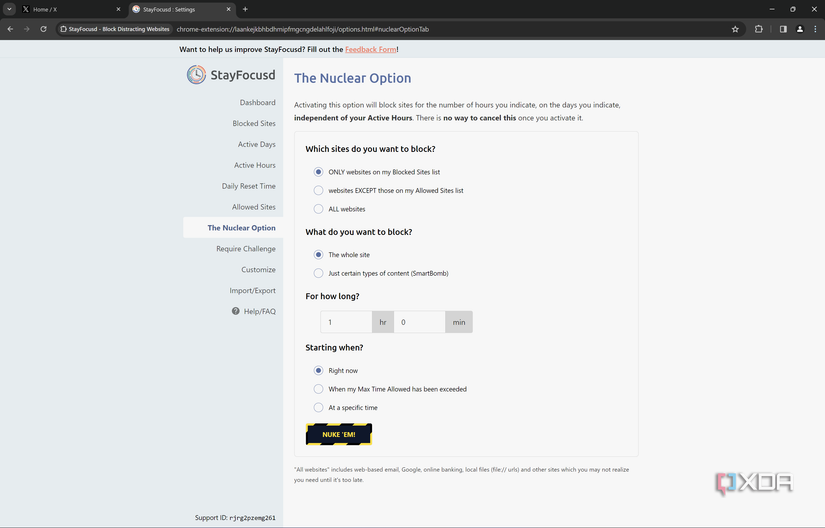Select Right now starting option
Image resolution: width=825 pixels, height=528 pixels.
tap(318, 370)
